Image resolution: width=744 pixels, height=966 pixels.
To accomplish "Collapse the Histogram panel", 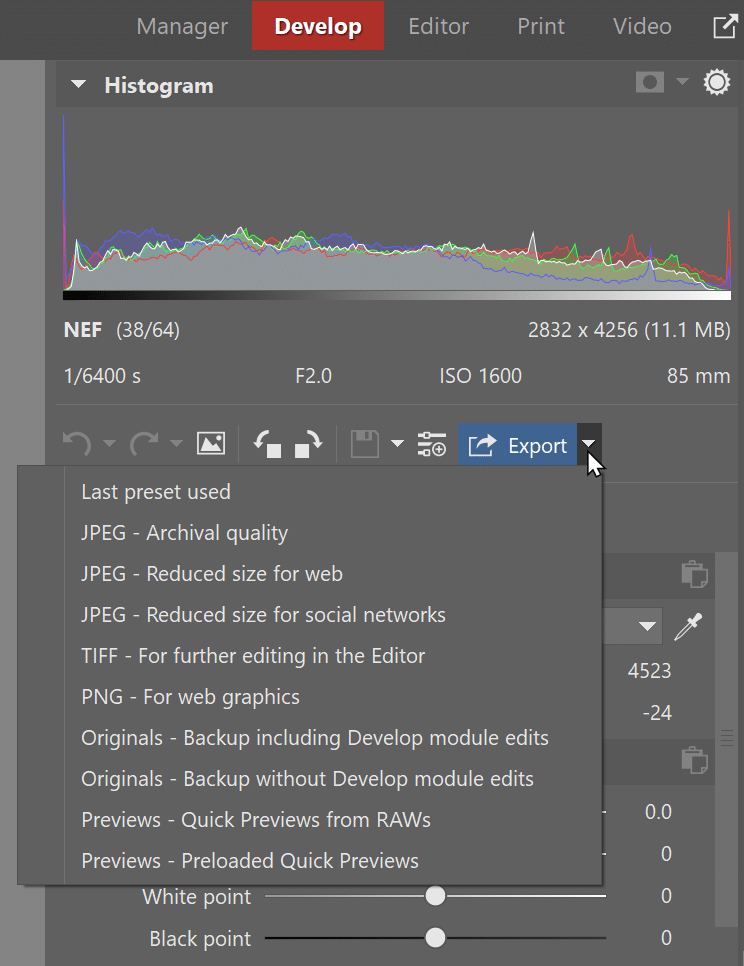I will coord(78,84).
